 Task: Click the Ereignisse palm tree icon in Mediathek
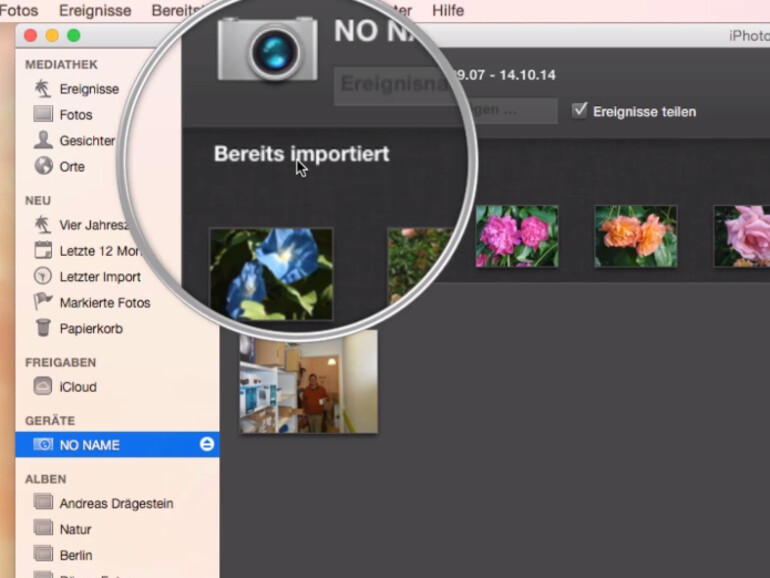click(x=43, y=88)
